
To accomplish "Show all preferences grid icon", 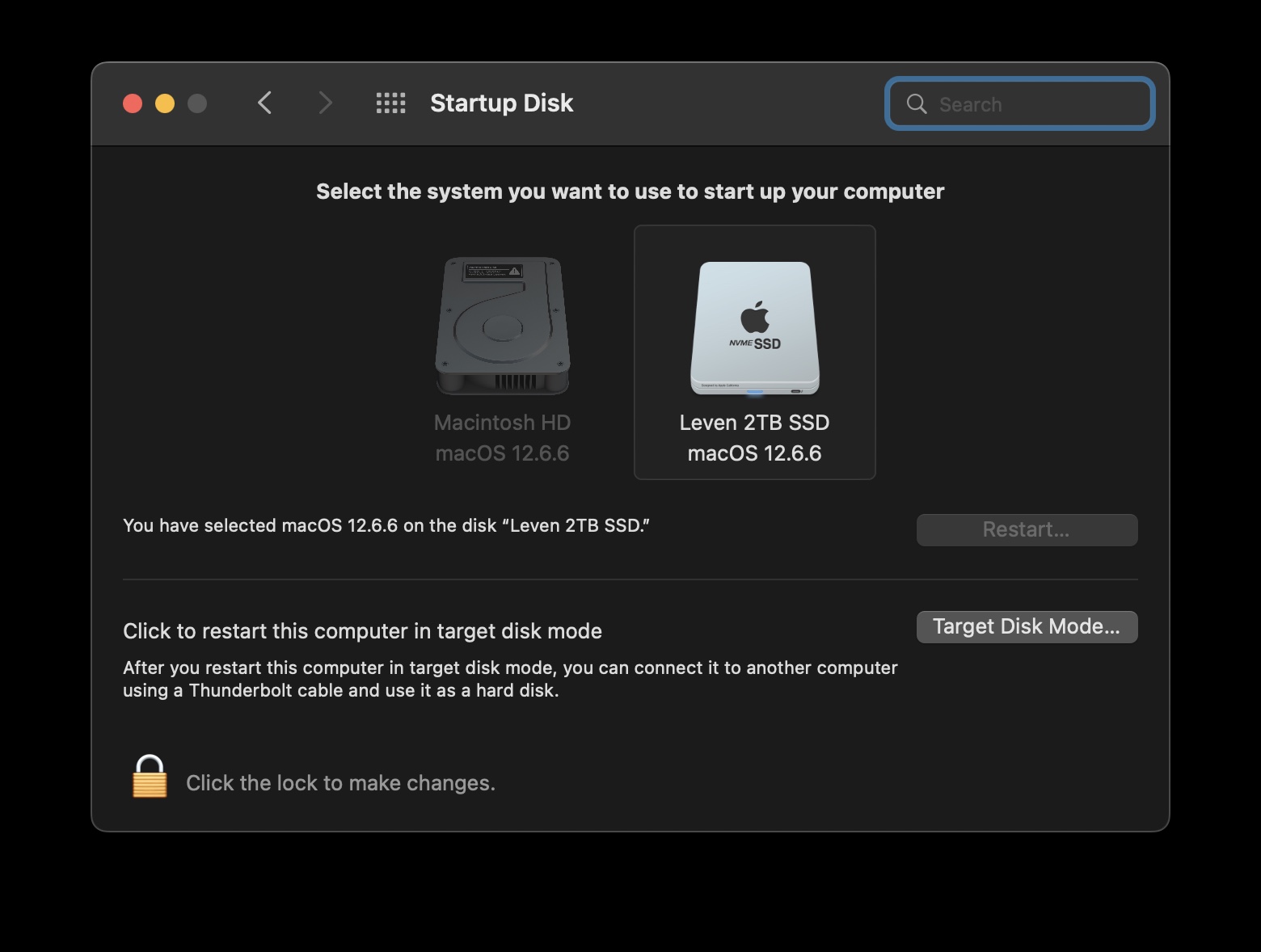I will tap(391, 103).
